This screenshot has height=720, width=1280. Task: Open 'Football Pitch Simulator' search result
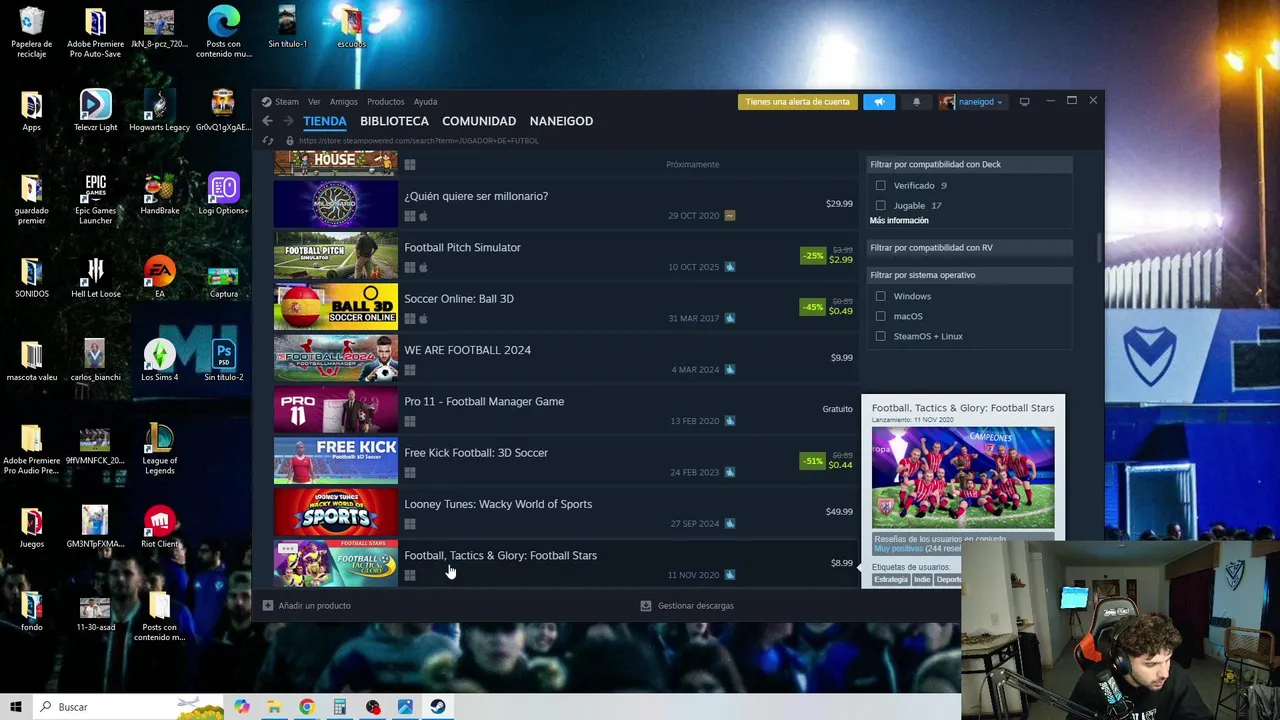(566, 256)
